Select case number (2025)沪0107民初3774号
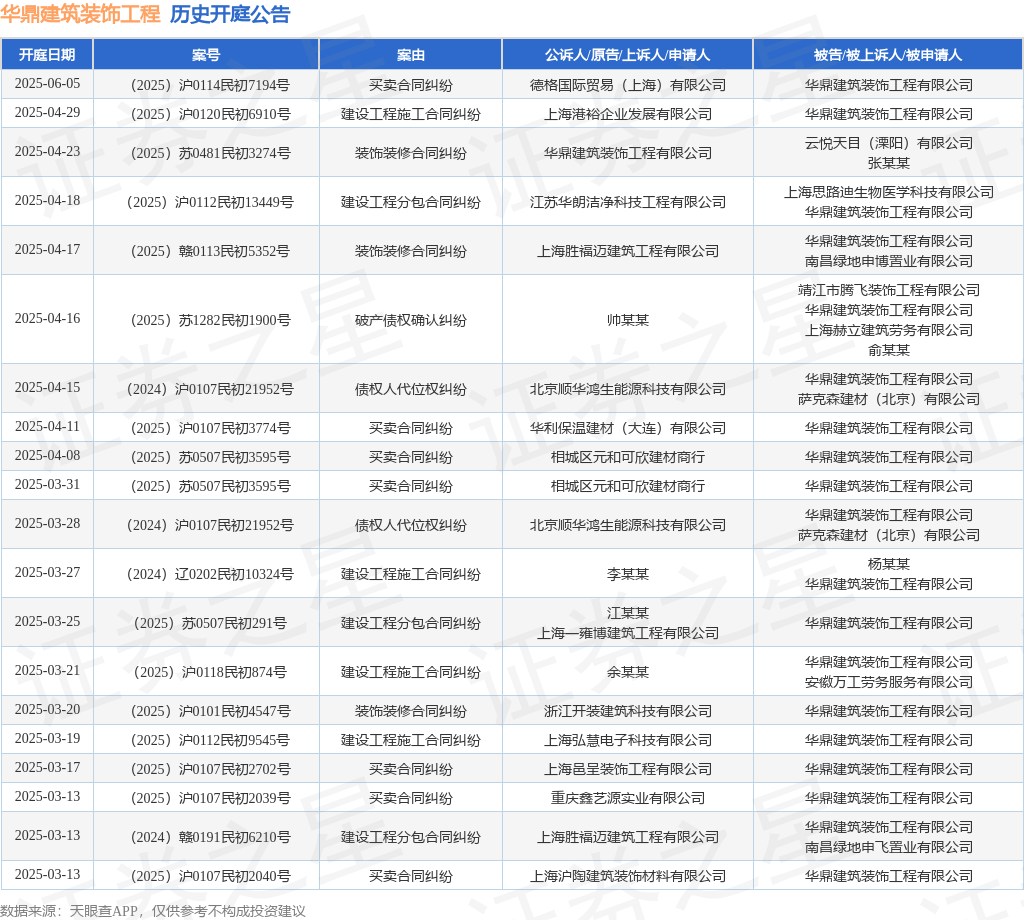The image size is (1024, 920). click(210, 428)
